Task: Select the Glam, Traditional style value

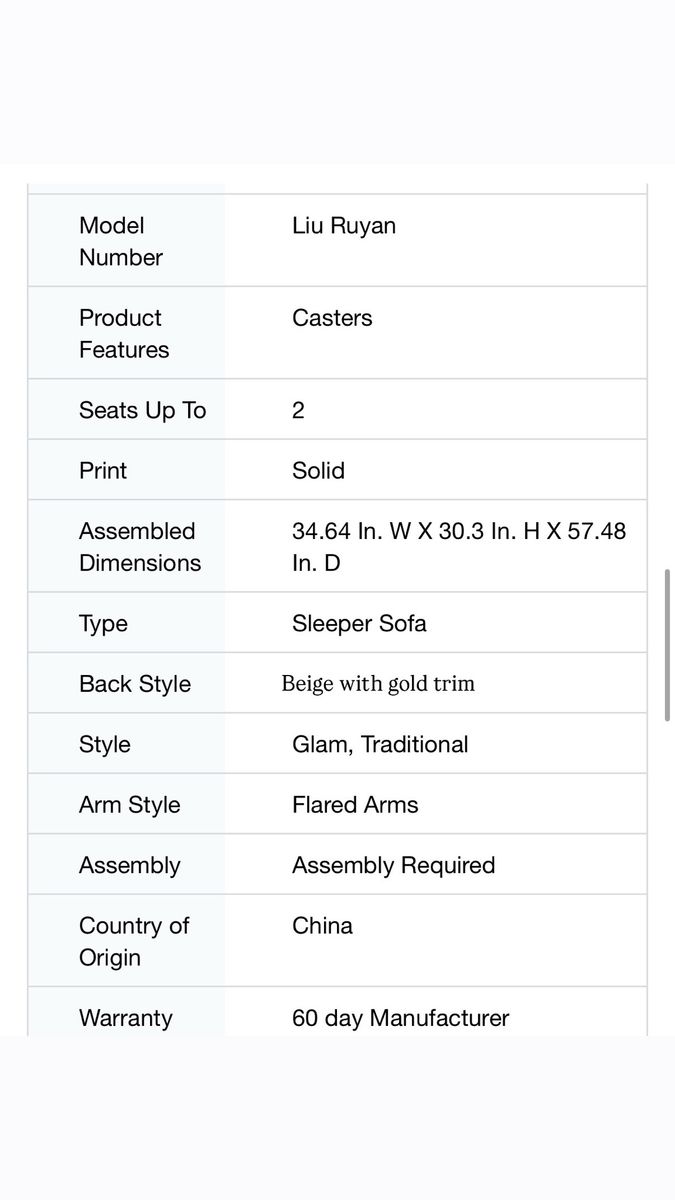Action: 380,745
